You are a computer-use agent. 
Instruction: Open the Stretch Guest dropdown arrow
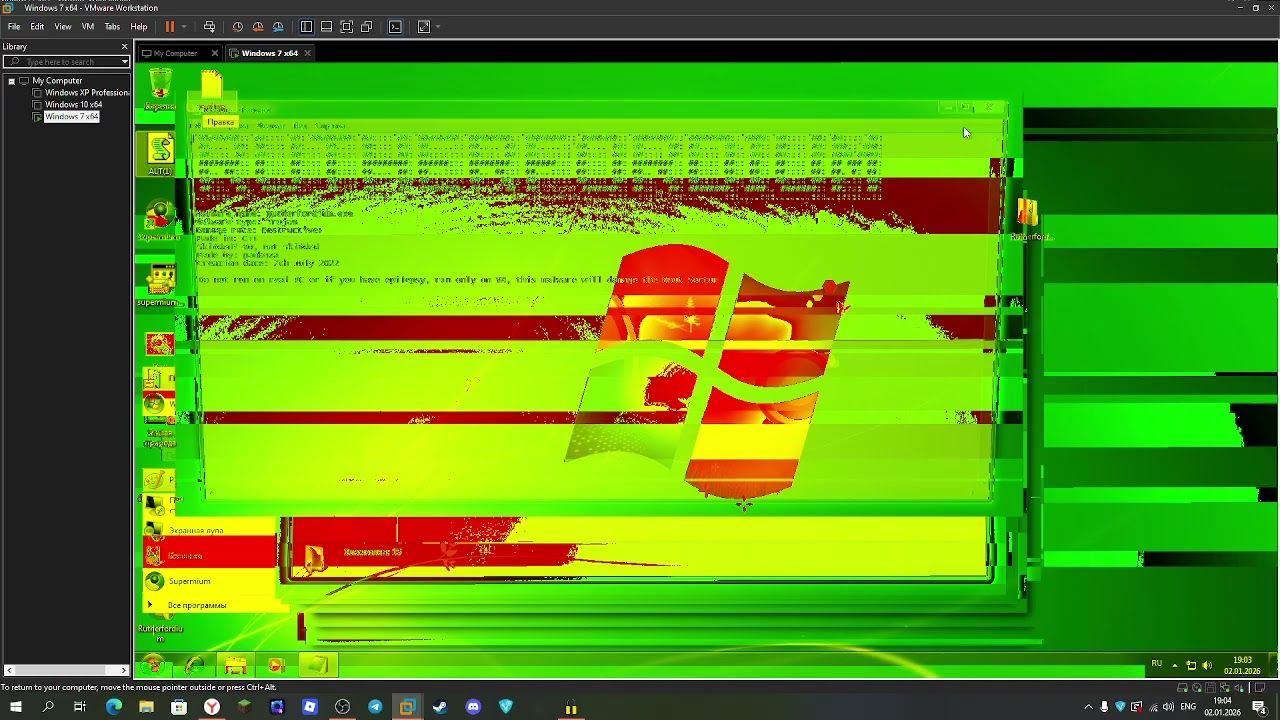point(437,27)
